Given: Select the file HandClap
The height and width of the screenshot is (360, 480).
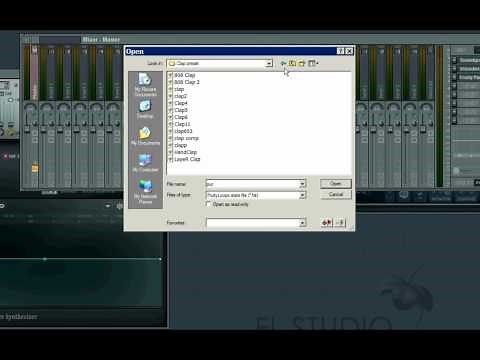Looking at the screenshot, I should tap(183, 152).
